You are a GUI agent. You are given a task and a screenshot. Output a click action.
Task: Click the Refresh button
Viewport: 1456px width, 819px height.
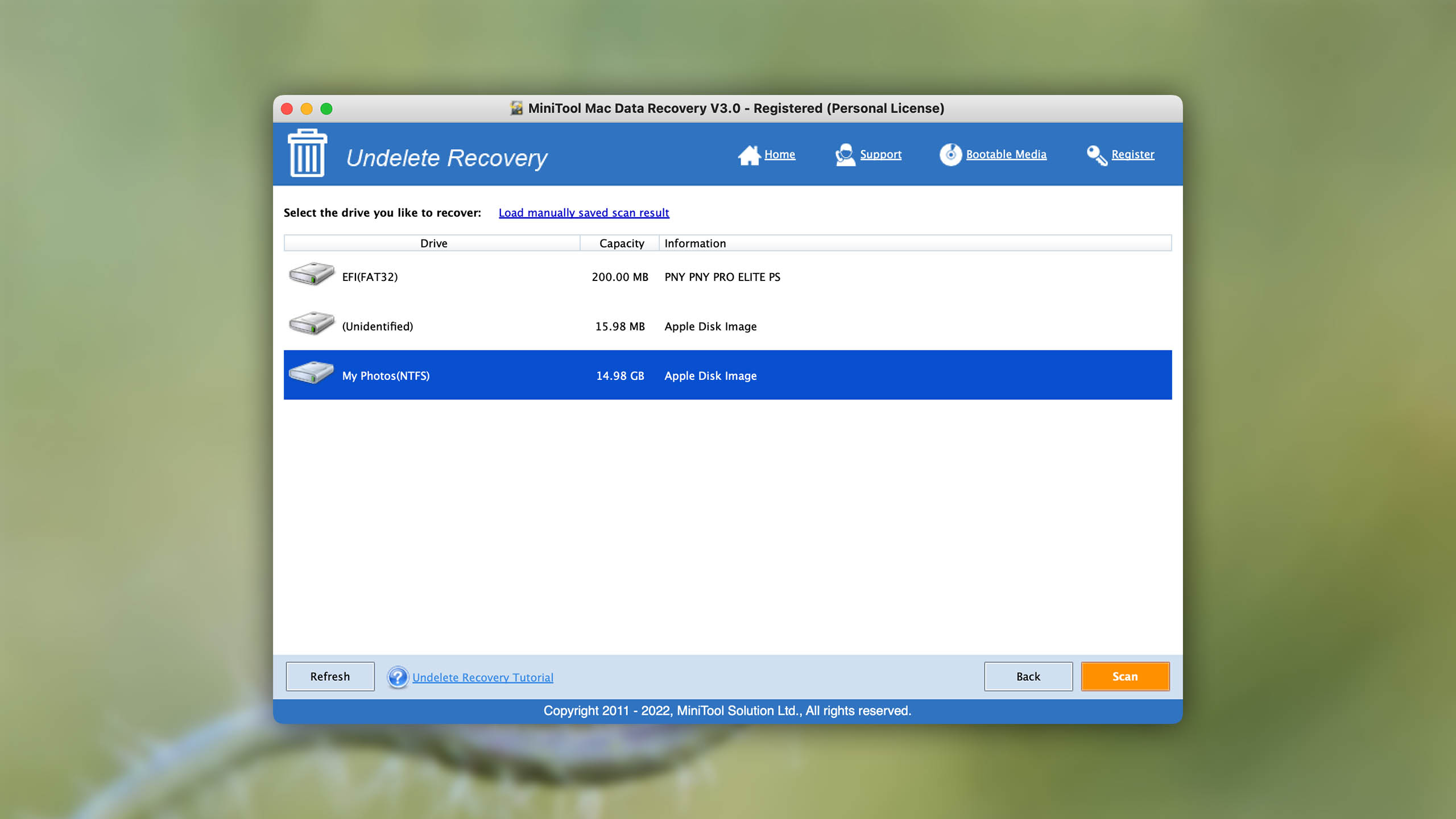(330, 676)
